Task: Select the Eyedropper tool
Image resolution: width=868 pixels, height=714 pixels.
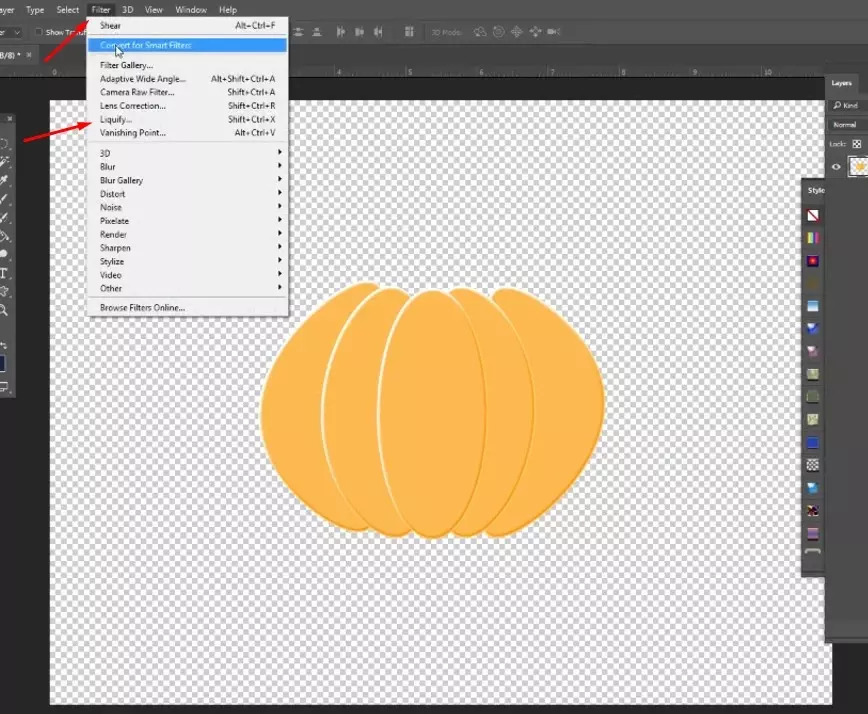Action: tap(4, 180)
